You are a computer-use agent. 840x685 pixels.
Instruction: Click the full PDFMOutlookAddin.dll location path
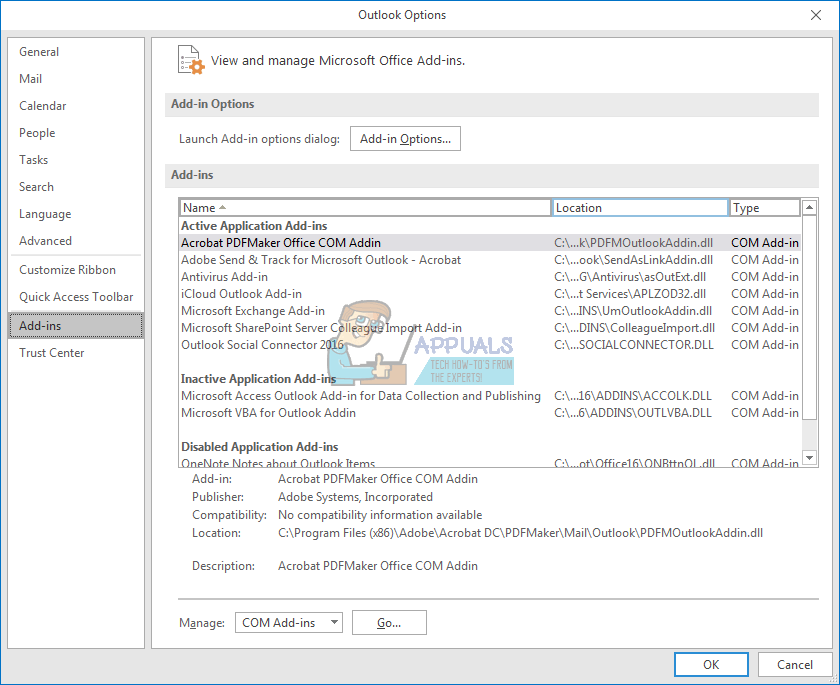520,533
